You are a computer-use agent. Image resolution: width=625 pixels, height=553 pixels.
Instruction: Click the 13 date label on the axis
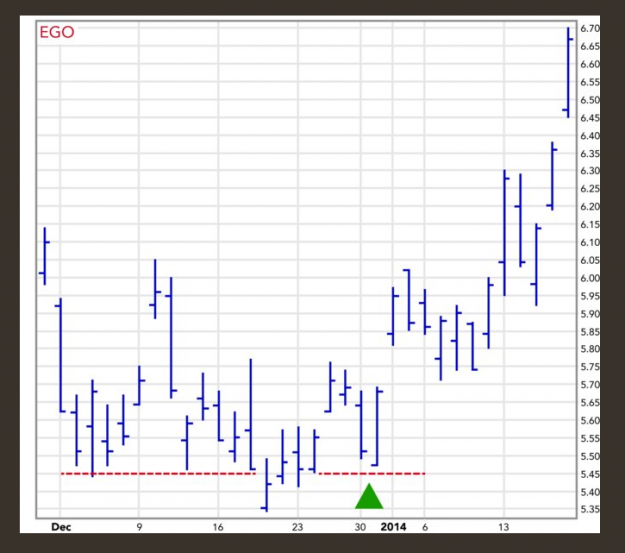[503, 527]
